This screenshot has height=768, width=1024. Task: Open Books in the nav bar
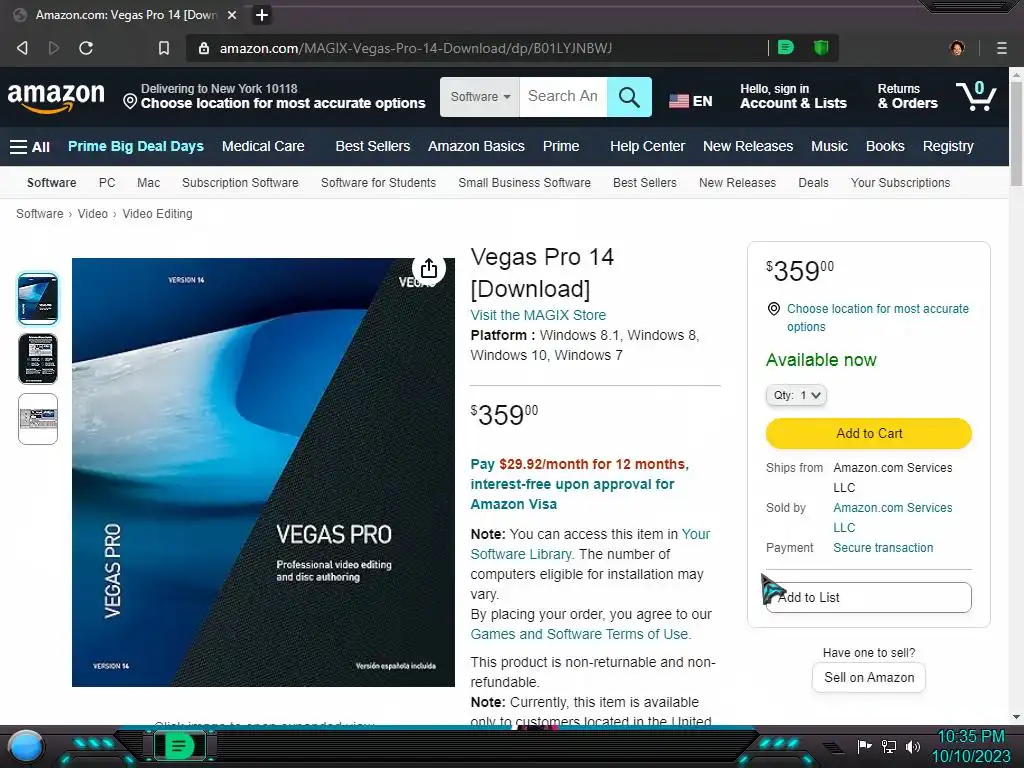885,146
